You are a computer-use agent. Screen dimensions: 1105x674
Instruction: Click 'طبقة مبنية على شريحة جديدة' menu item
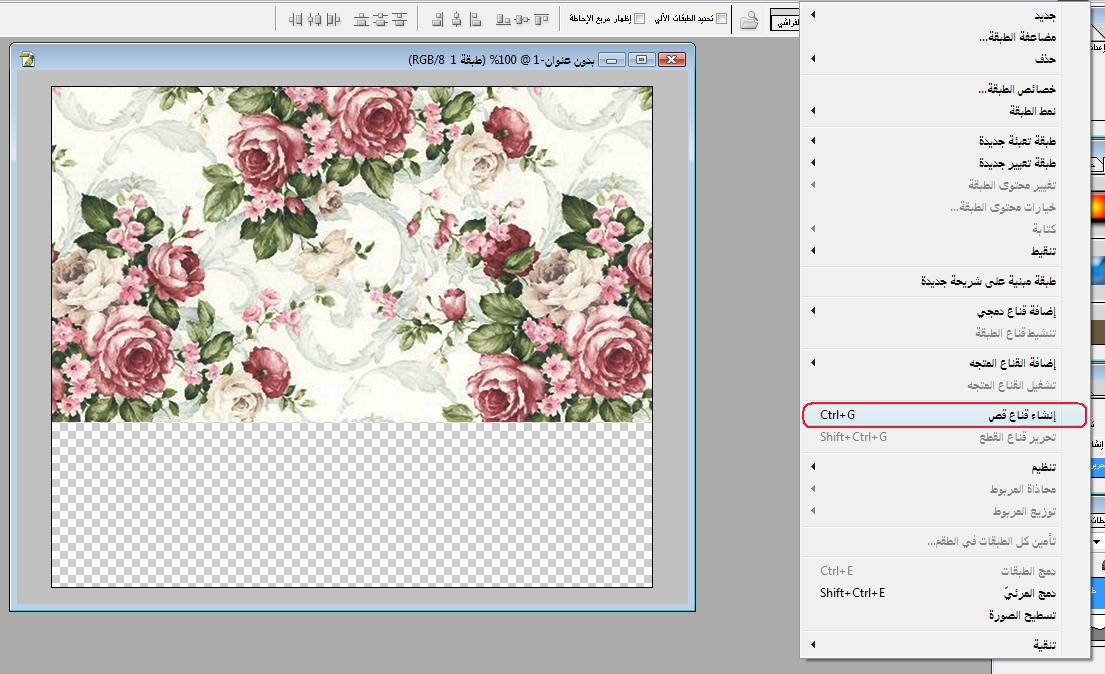(989, 281)
